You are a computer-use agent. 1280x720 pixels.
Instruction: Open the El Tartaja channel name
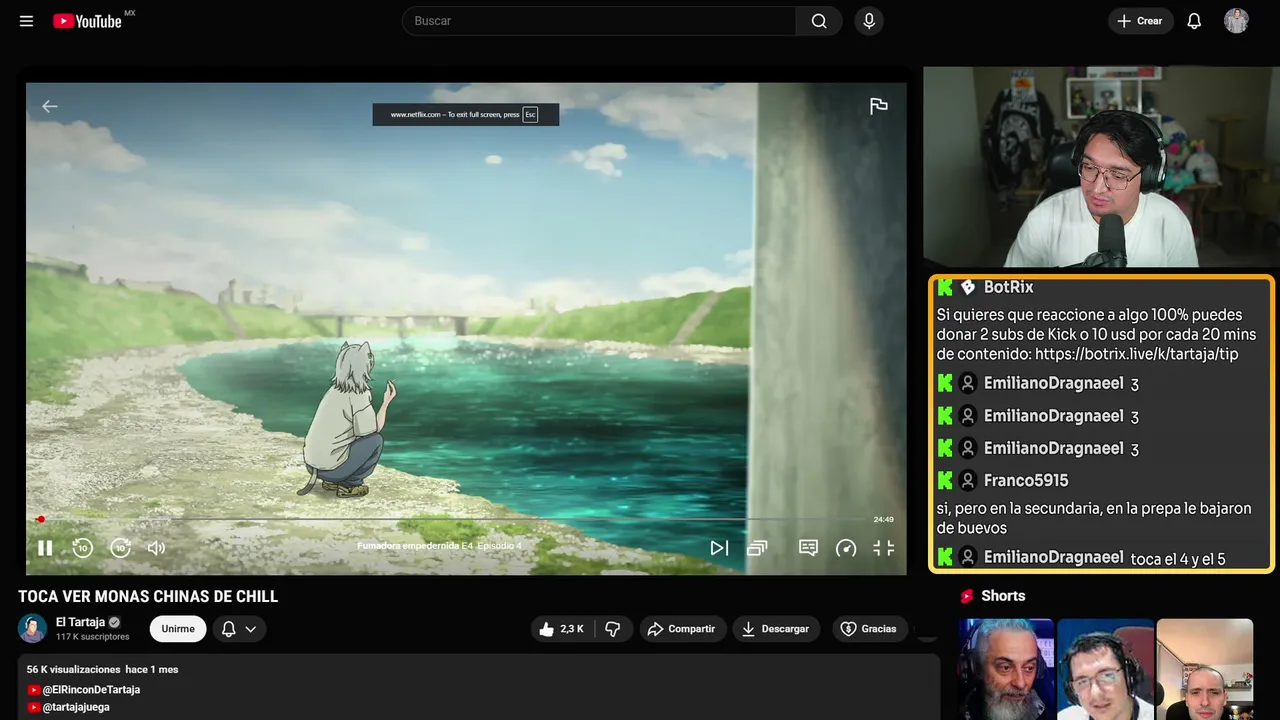81,622
